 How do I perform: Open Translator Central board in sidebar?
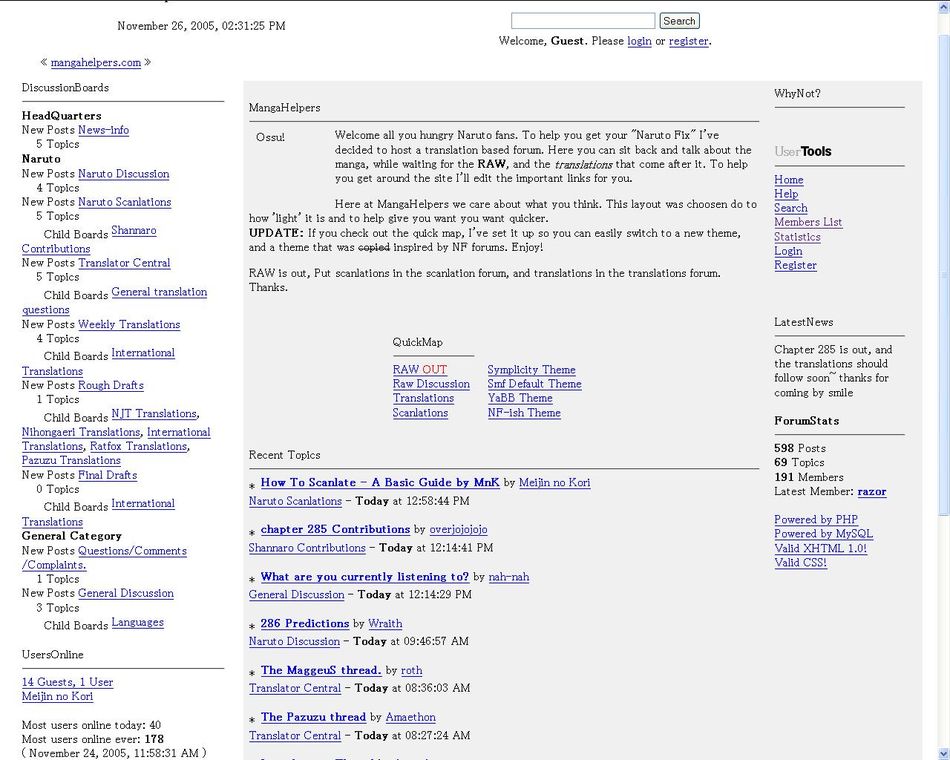click(124, 263)
